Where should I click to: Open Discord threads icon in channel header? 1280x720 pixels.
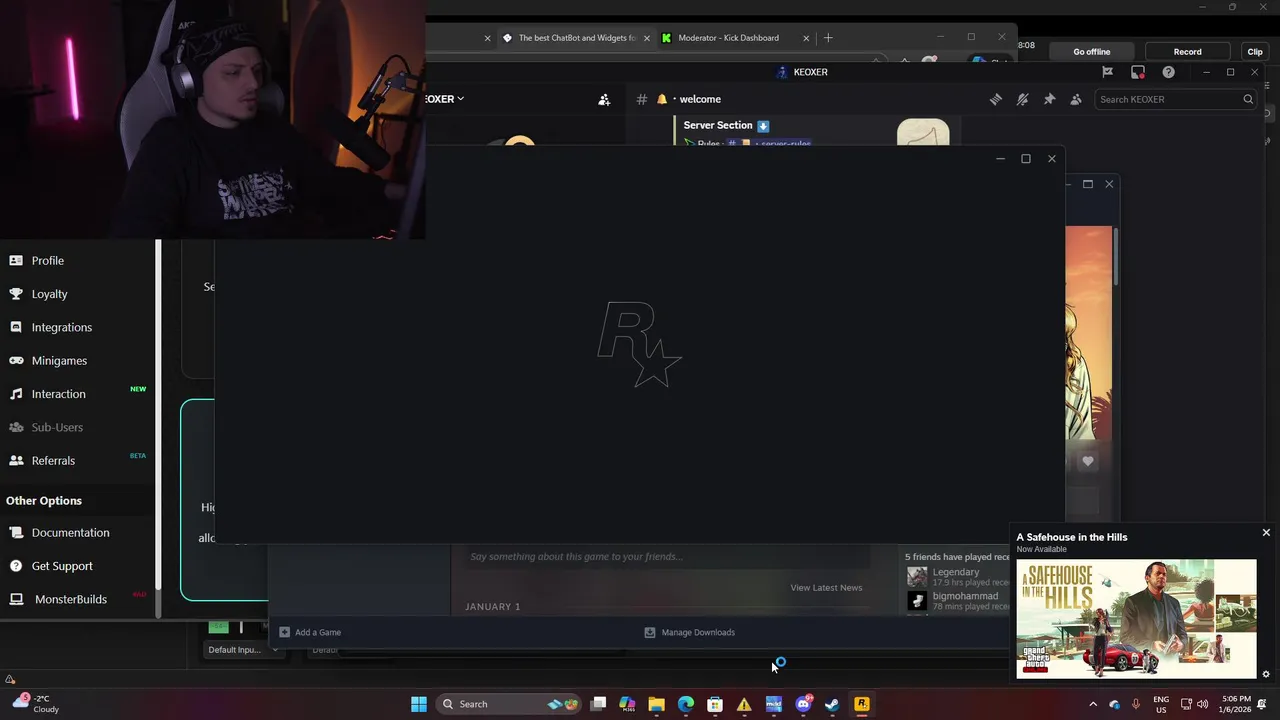click(996, 99)
